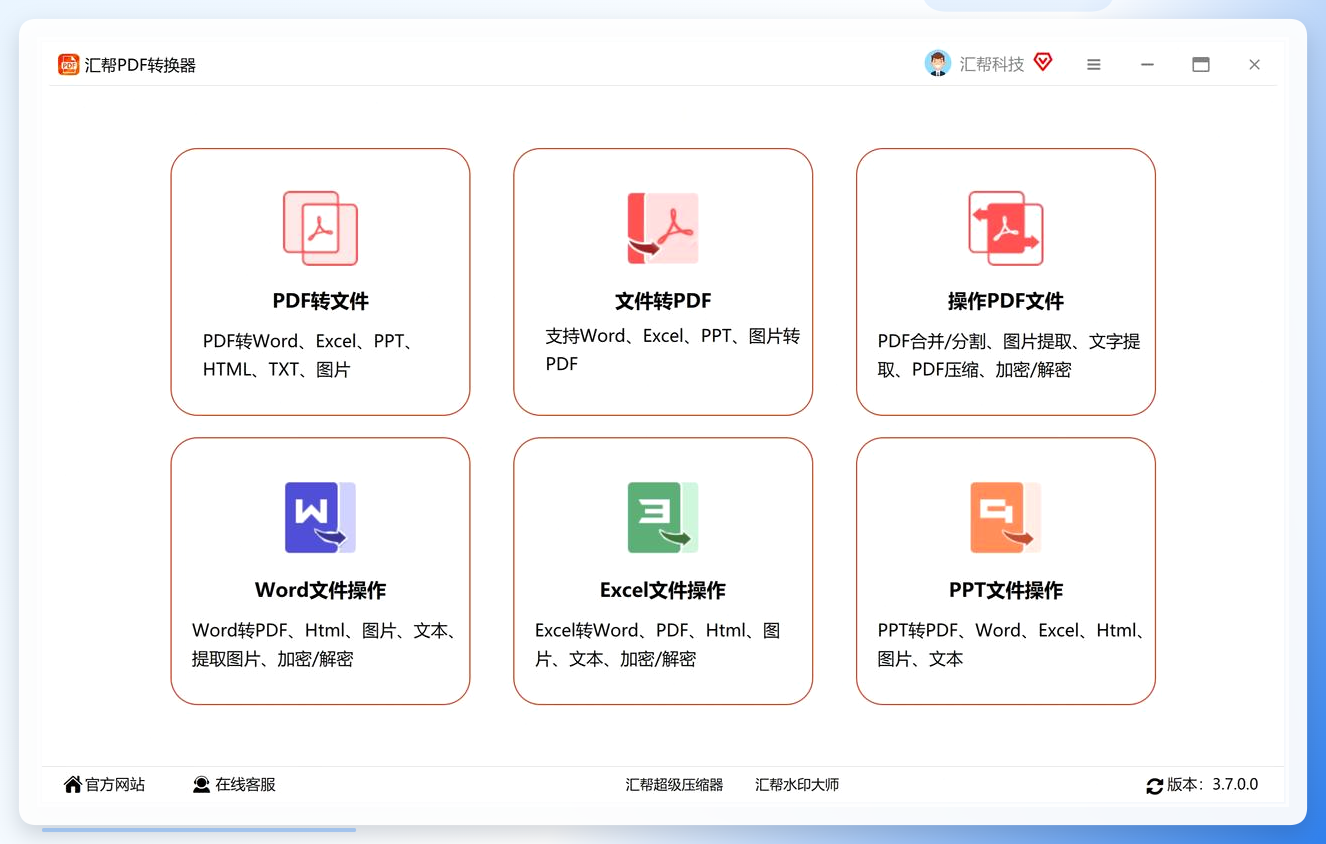
Task: Choose the green Excel file icon
Action: tap(663, 517)
